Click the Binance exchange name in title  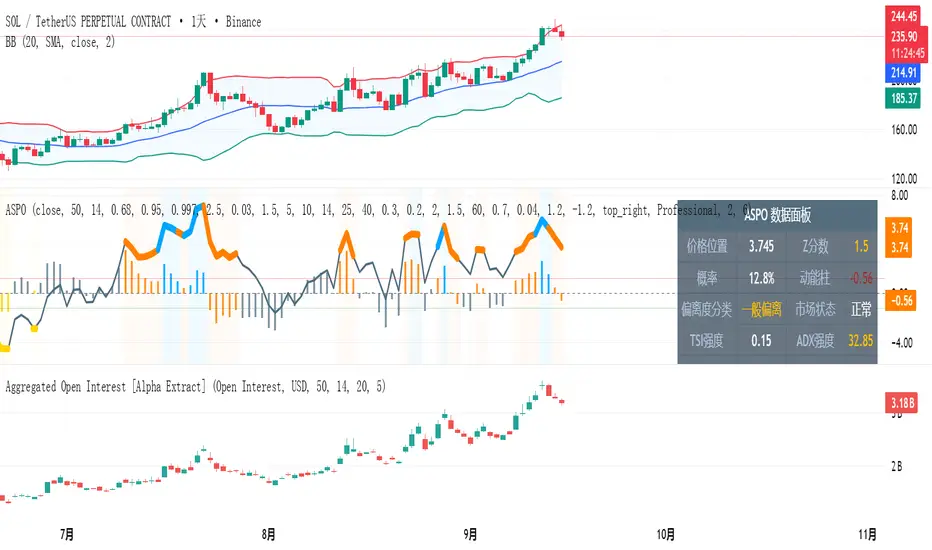click(244, 22)
